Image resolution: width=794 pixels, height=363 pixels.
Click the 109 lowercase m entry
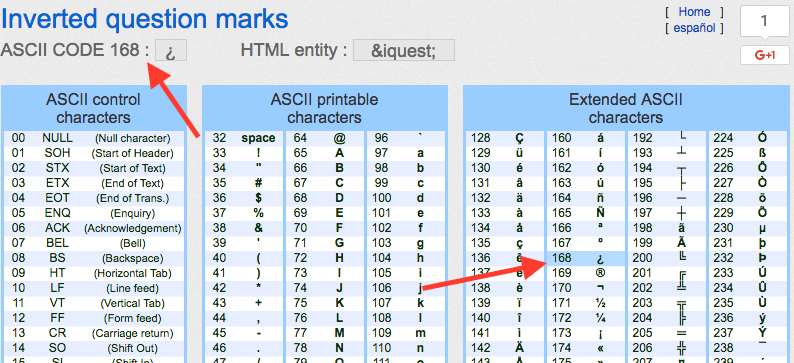(x=406, y=334)
